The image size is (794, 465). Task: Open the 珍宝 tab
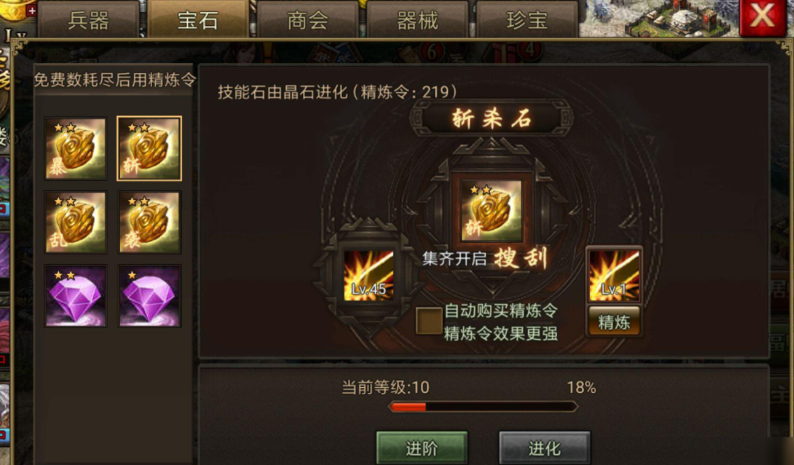pos(527,20)
